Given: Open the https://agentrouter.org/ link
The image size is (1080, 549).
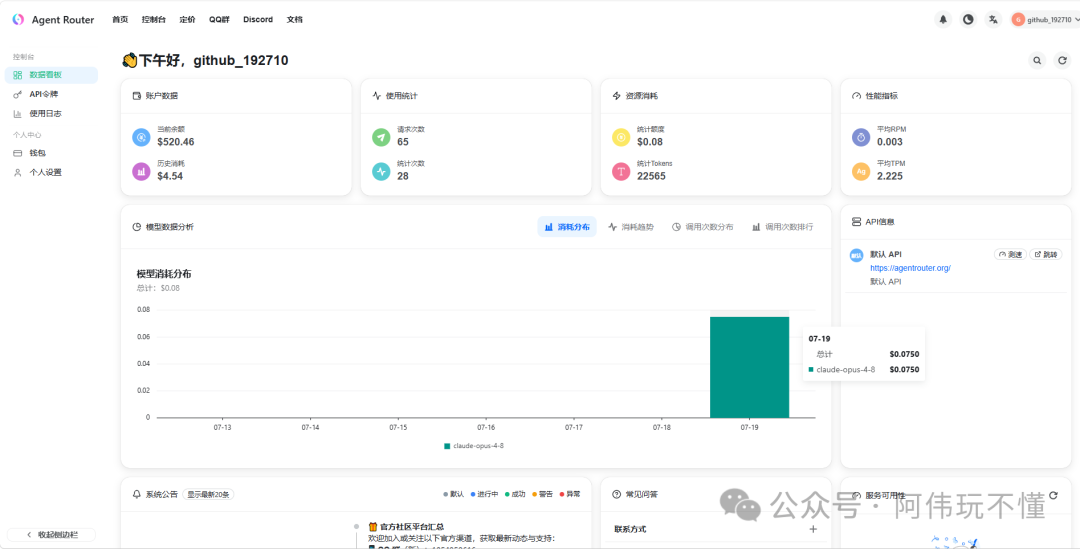Looking at the screenshot, I should (x=911, y=268).
